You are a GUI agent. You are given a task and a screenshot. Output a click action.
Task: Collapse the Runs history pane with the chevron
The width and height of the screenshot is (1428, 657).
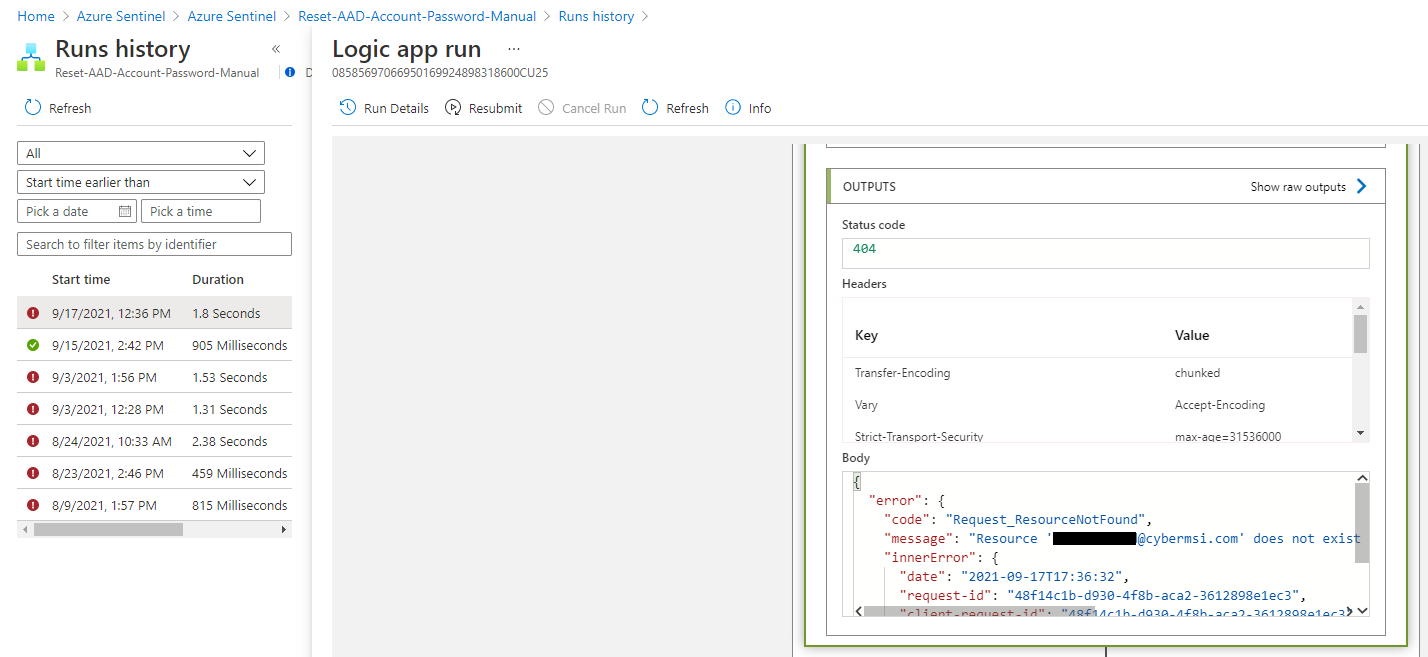point(275,48)
